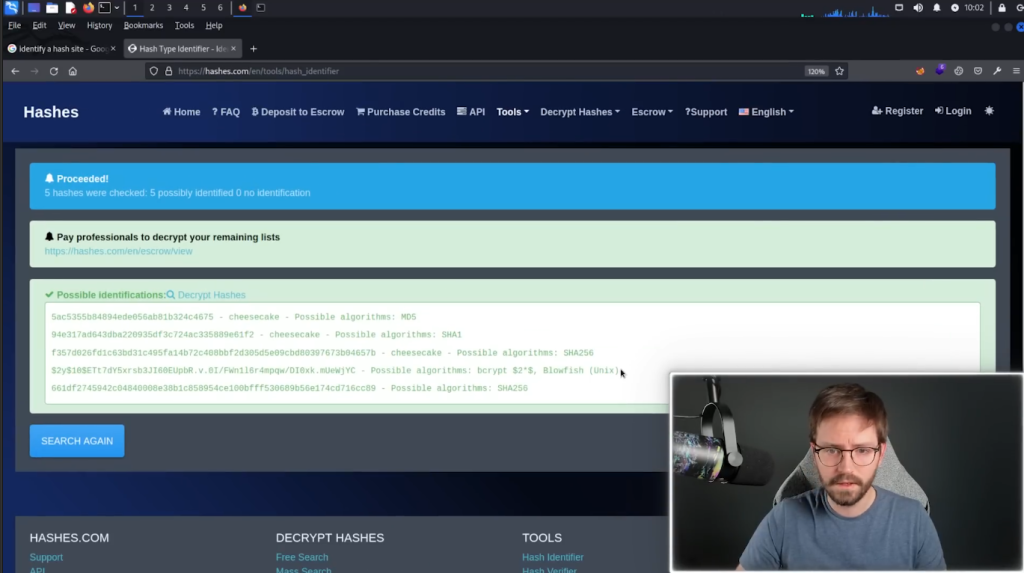Open the Kali applications menu icon
This screenshot has height=573, width=1024.
(x=11, y=8)
